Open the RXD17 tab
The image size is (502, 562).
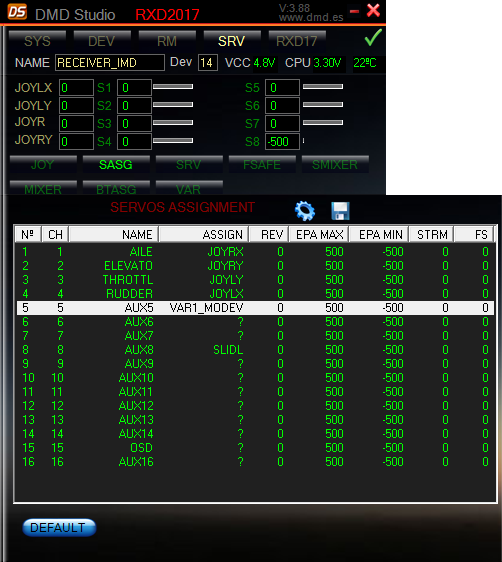tap(297, 41)
